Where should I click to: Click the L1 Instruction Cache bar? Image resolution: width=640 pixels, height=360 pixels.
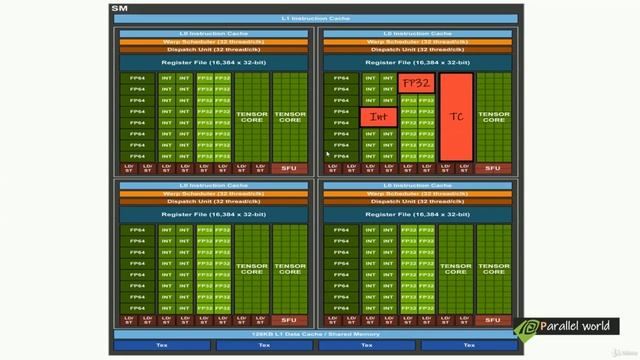point(316,18)
